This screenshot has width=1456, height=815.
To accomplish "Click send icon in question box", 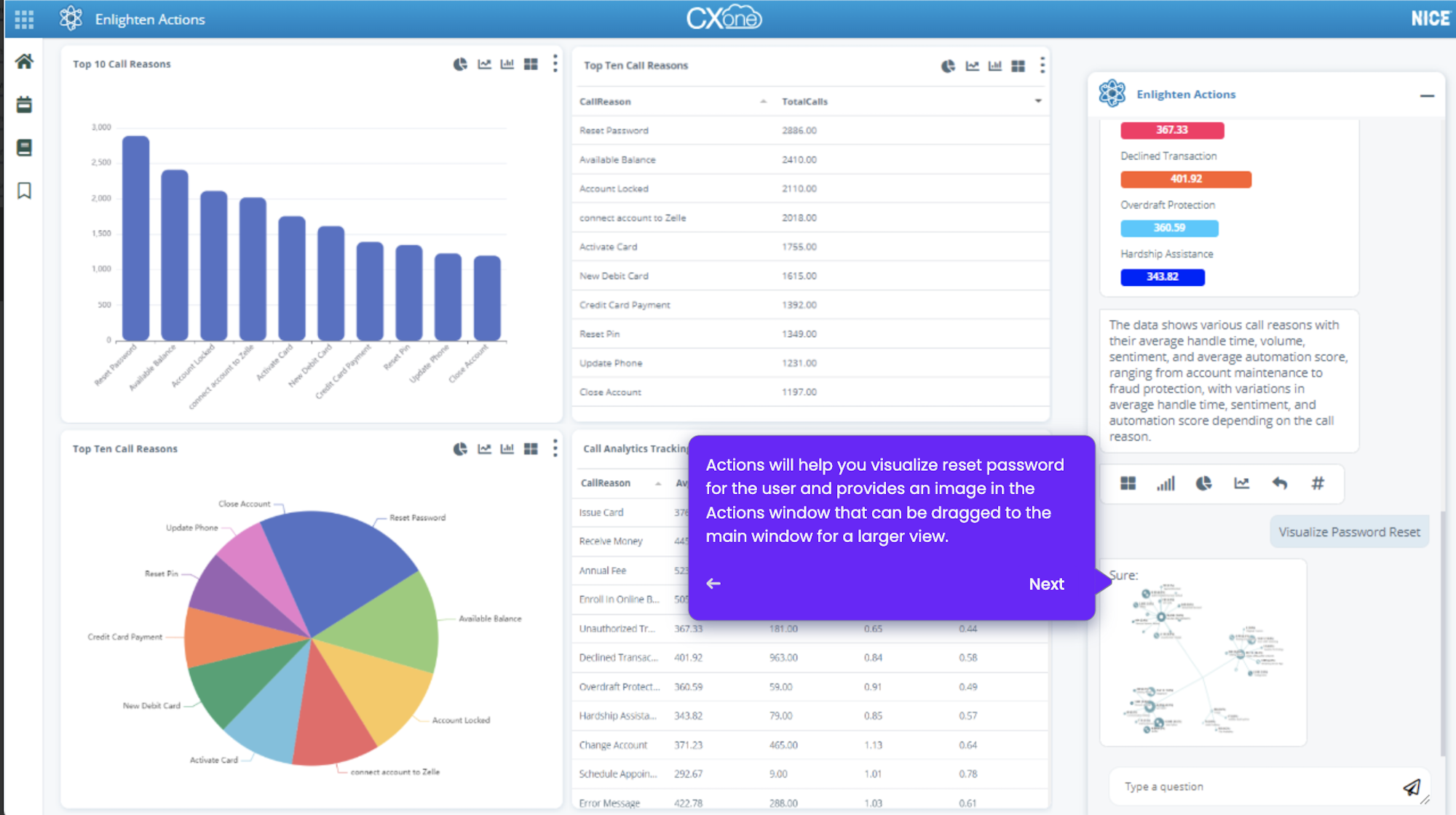I will pyautogui.click(x=1412, y=787).
